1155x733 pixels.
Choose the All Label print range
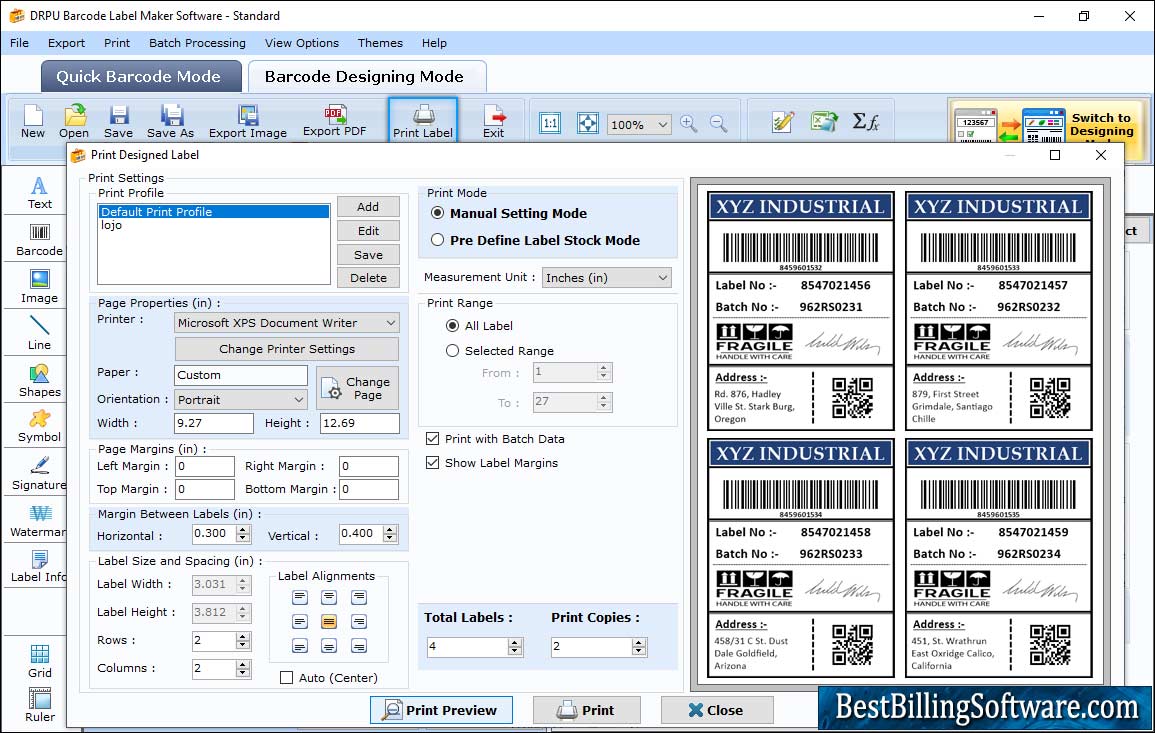click(x=452, y=326)
